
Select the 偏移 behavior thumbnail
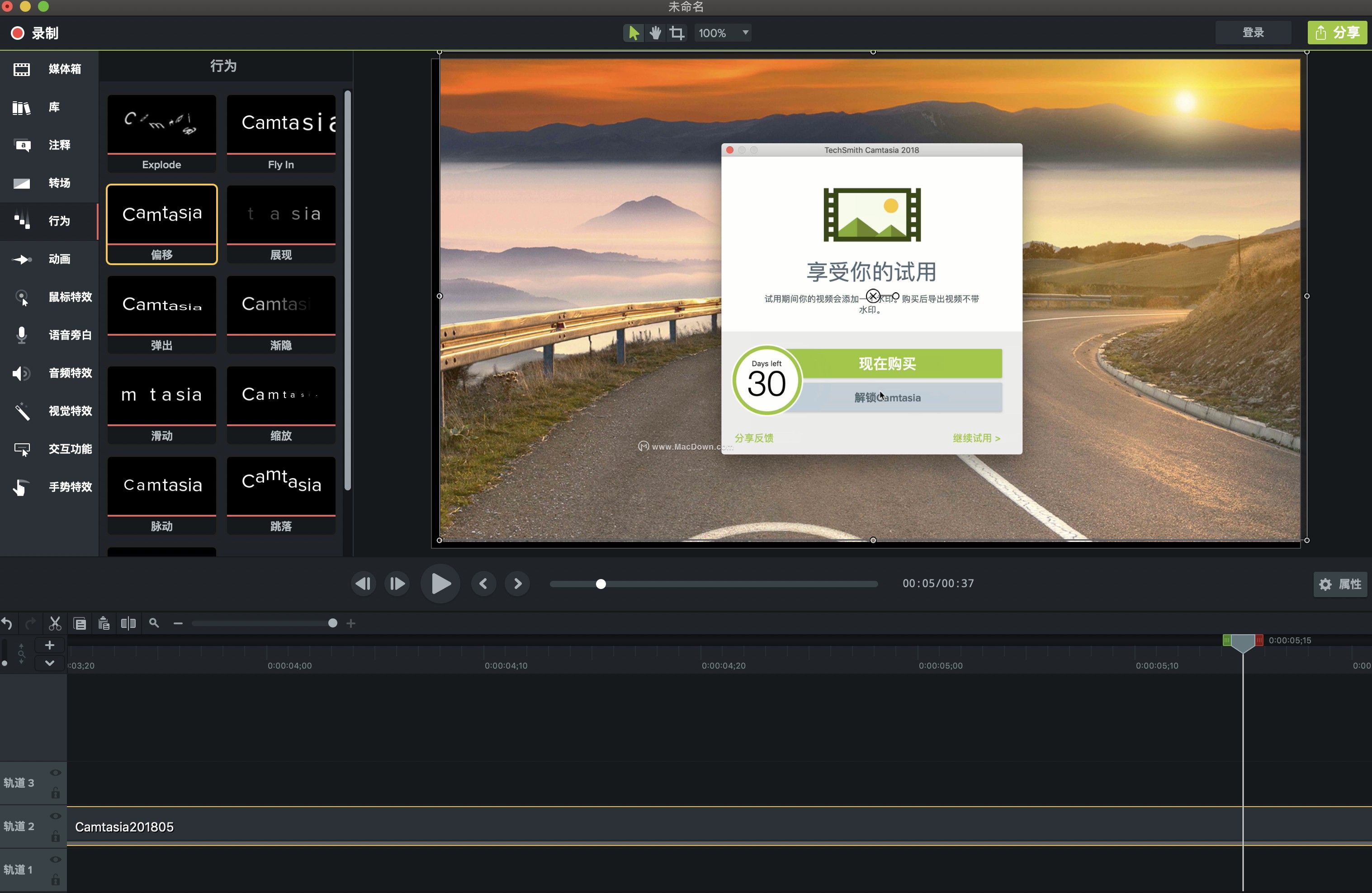pos(161,224)
